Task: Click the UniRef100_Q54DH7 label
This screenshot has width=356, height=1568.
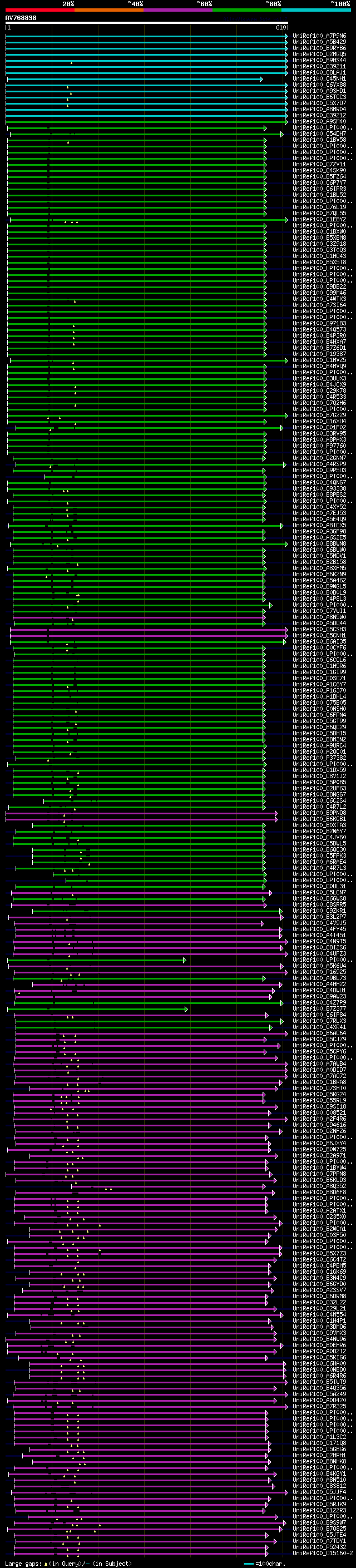Action: [319, 133]
